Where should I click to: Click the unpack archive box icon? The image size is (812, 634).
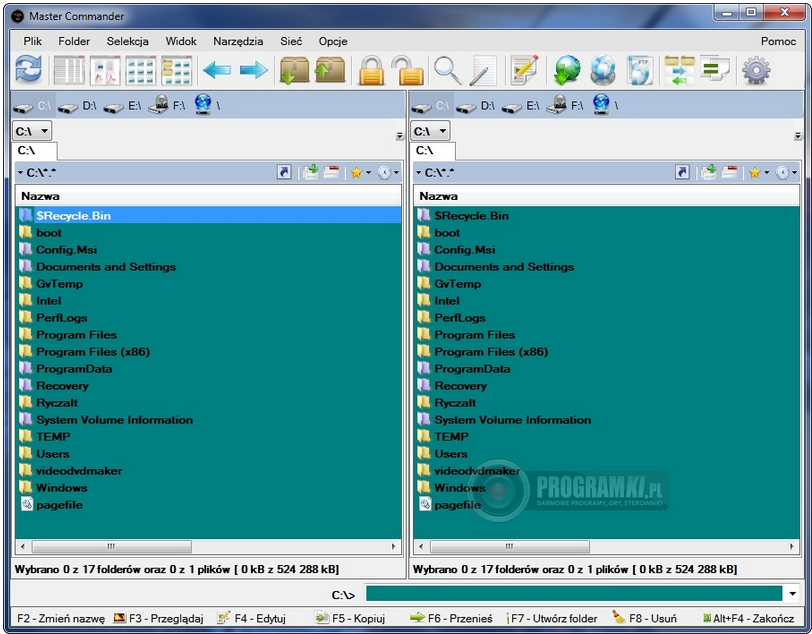pos(330,70)
